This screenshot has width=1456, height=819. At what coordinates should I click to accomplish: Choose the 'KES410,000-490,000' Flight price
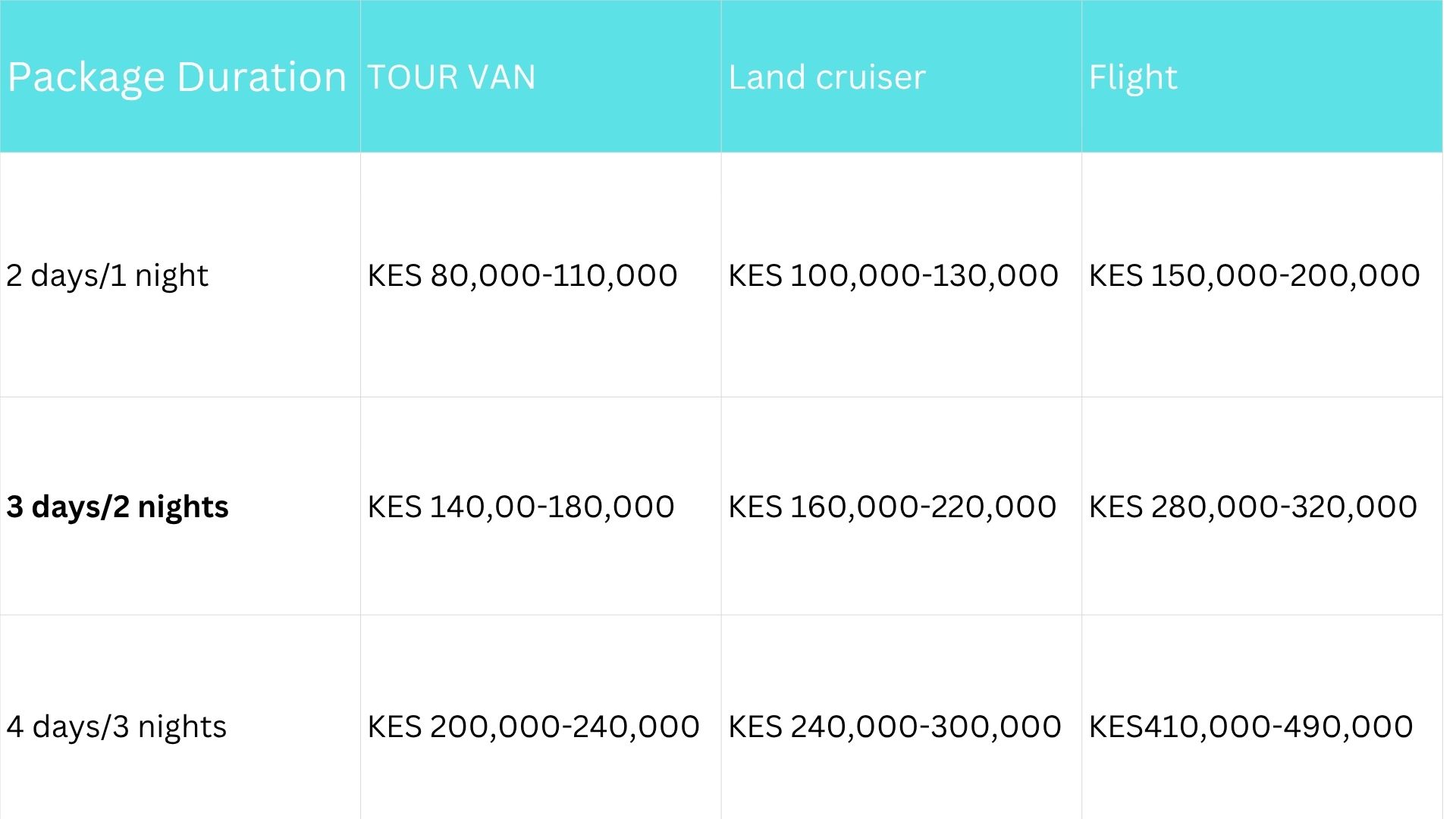[x=1250, y=726]
